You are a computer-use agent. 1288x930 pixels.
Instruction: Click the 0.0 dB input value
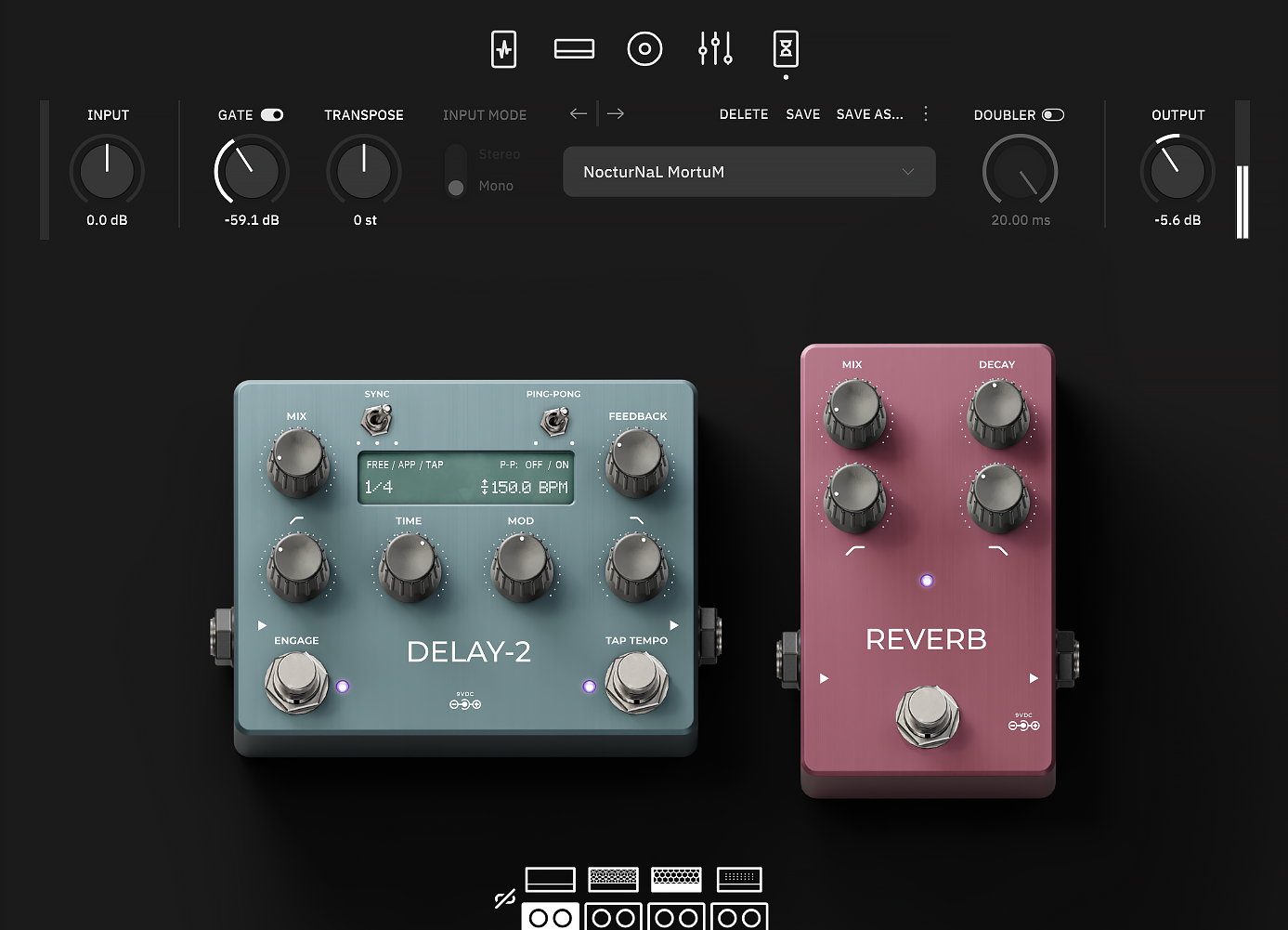(x=107, y=220)
